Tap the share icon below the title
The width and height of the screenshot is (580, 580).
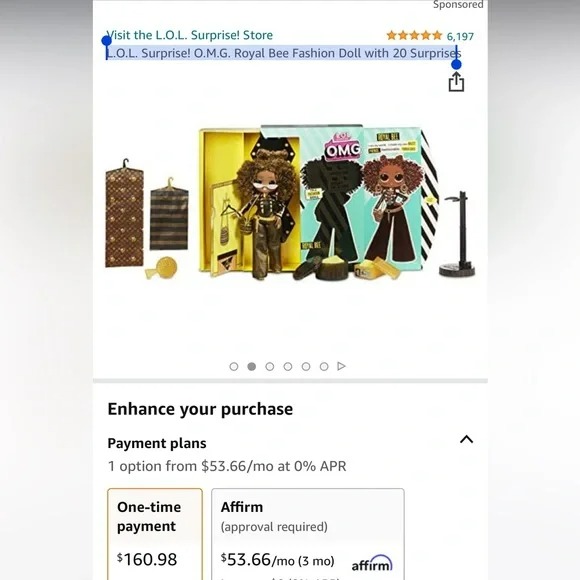pyautogui.click(x=456, y=81)
